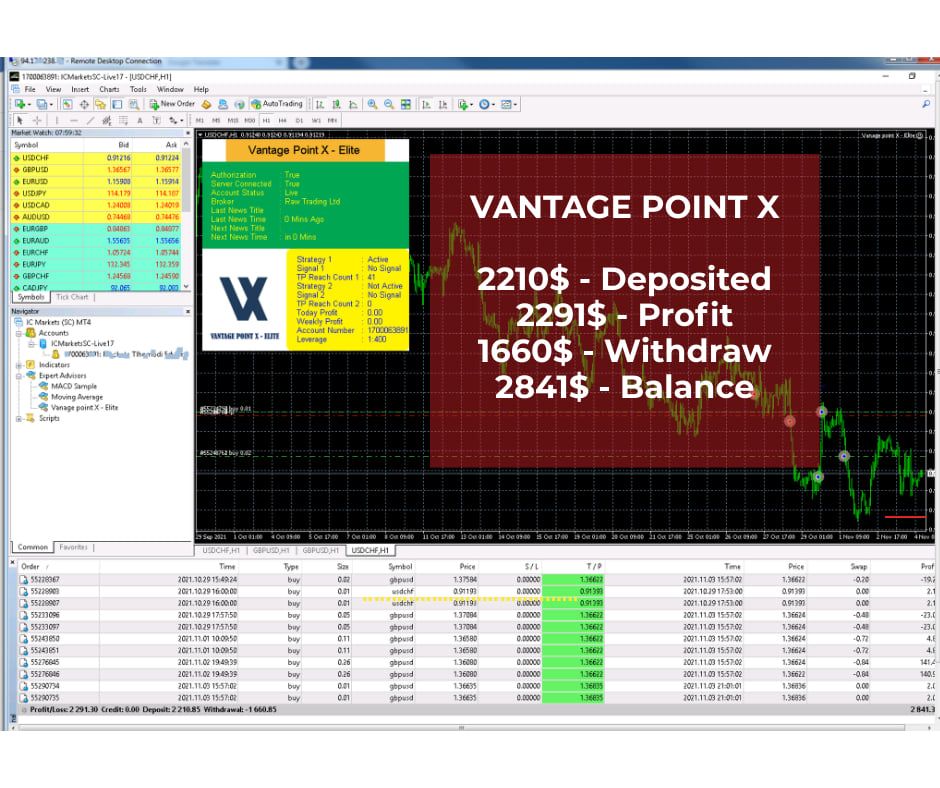Select EURGBP in Market Watch
This screenshot has height=788, width=940.
[97, 229]
